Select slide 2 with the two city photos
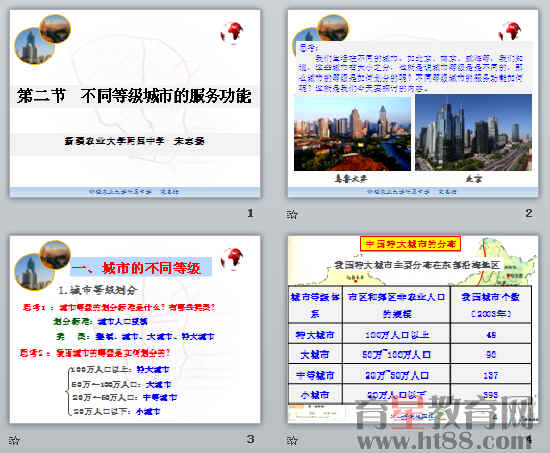The height and width of the screenshot is (453, 550). click(x=413, y=103)
